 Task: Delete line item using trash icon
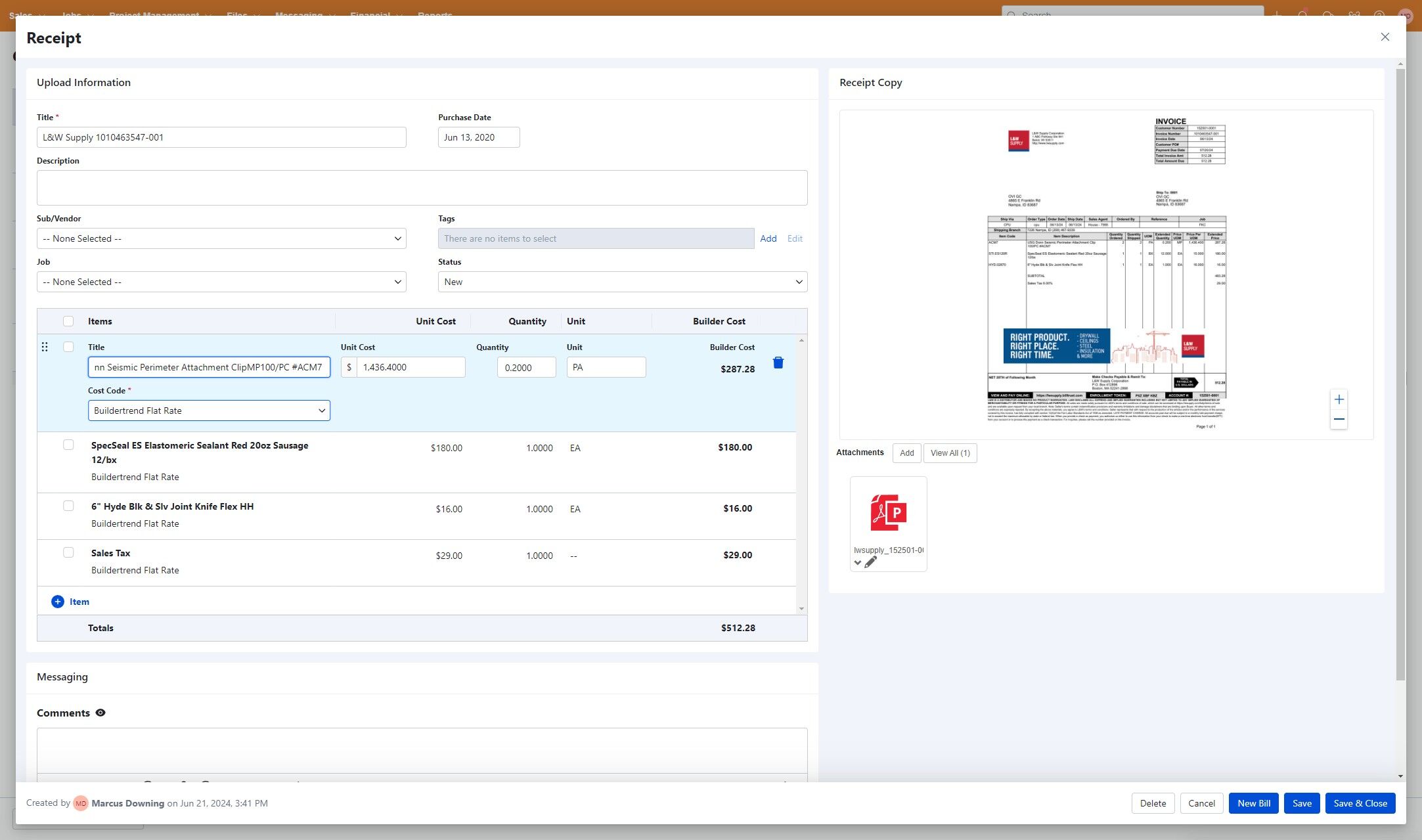(x=778, y=363)
